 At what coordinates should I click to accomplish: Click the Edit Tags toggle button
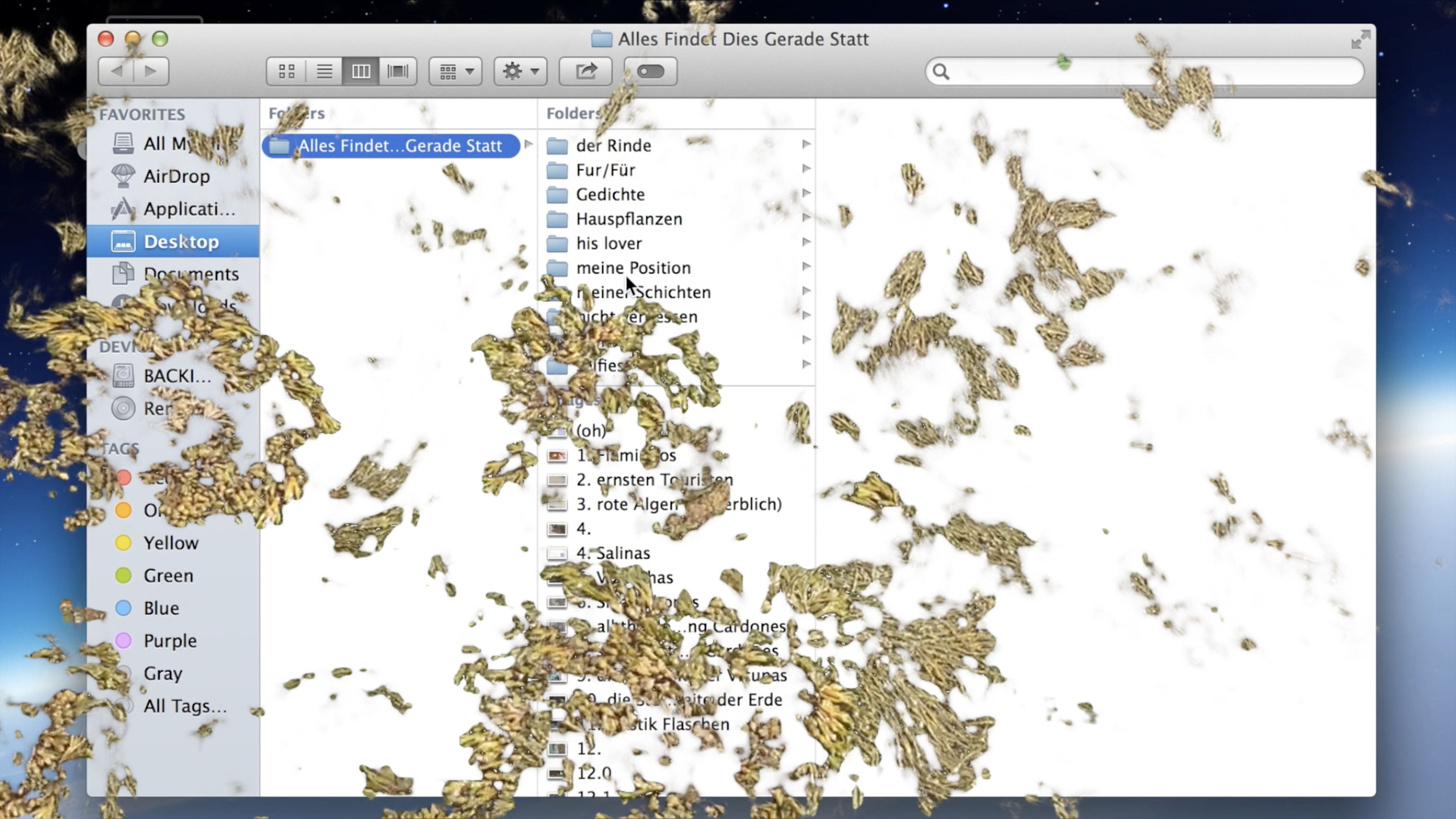(650, 71)
